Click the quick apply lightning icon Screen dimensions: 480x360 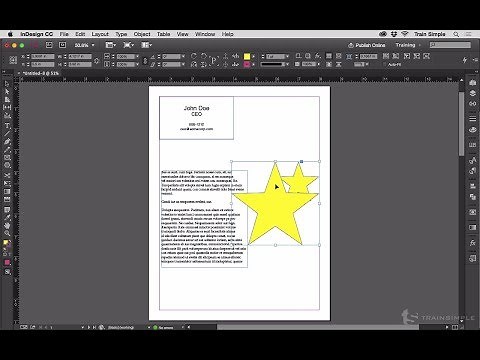465,60
